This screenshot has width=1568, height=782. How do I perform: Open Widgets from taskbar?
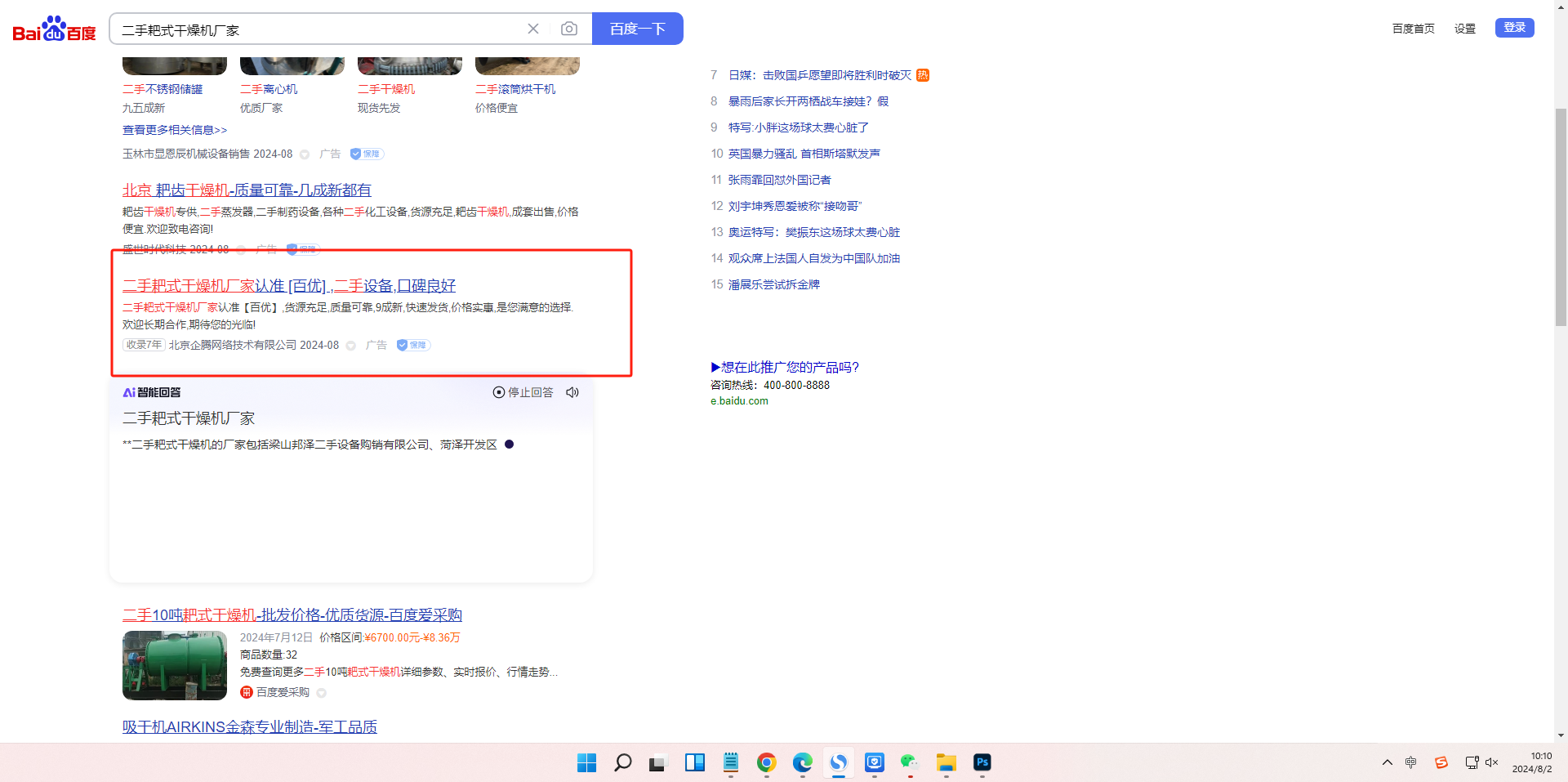[694, 762]
